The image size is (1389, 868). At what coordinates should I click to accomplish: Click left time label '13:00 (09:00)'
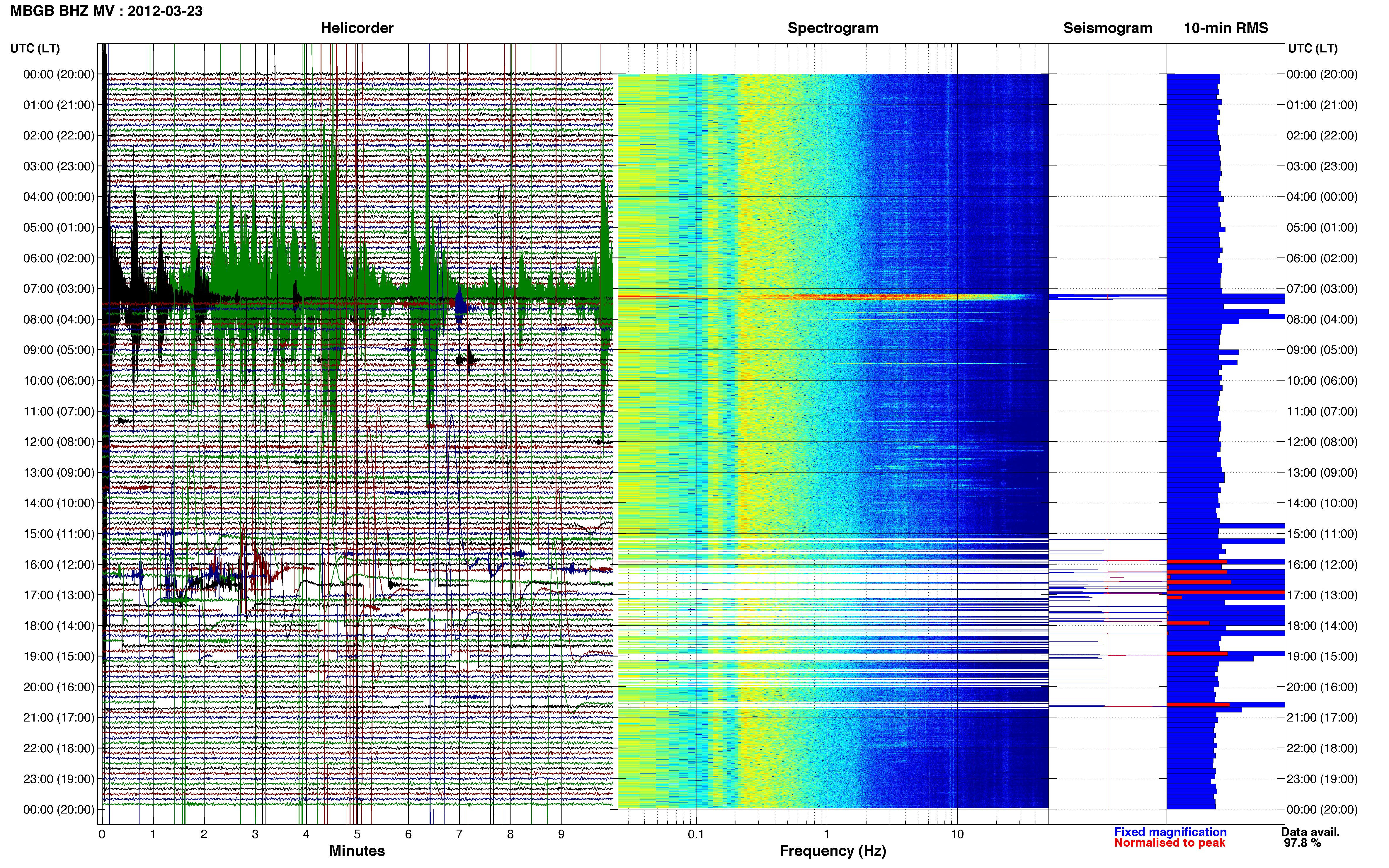tap(59, 473)
